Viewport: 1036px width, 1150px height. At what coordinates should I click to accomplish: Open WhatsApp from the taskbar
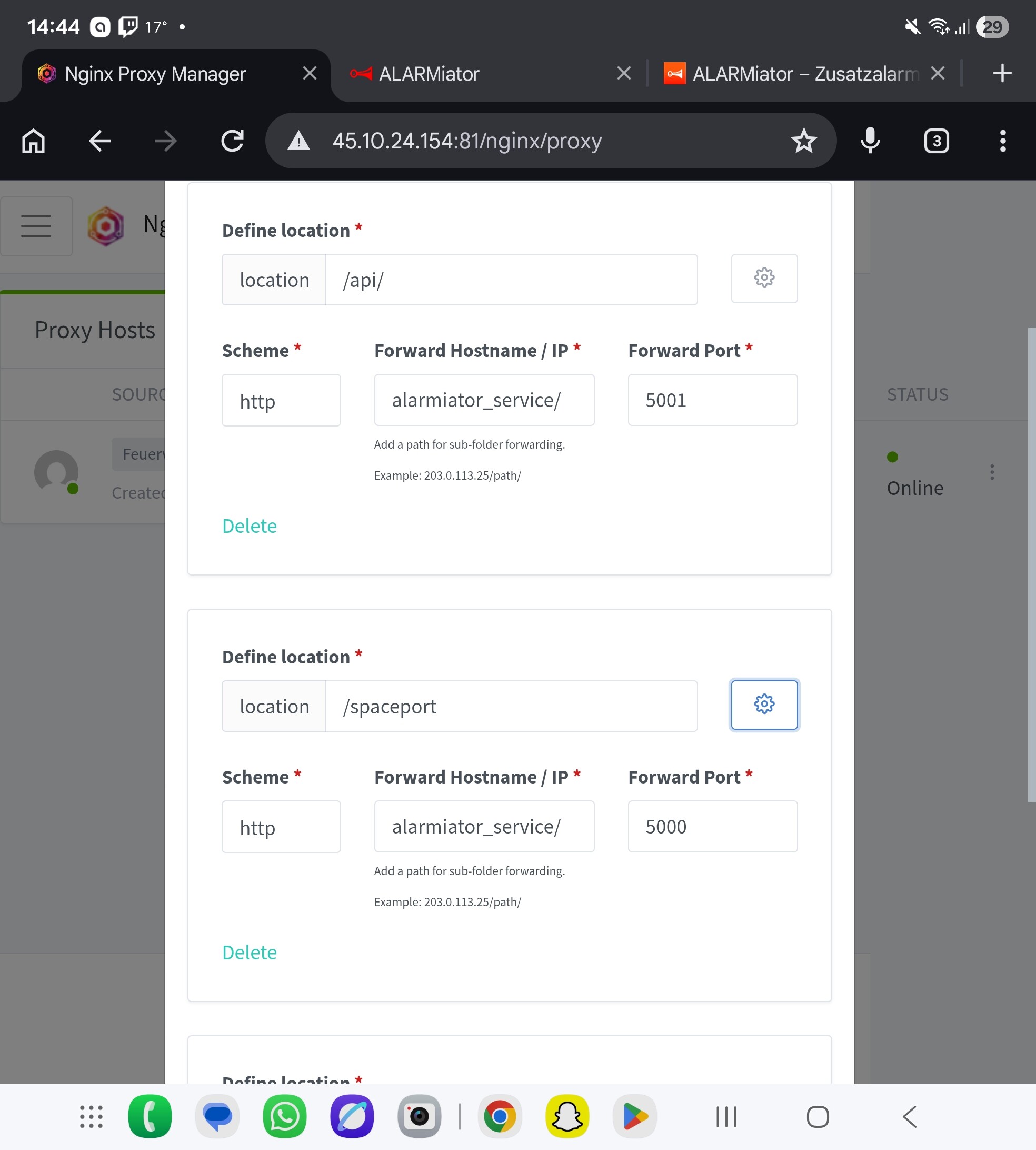tap(284, 1116)
